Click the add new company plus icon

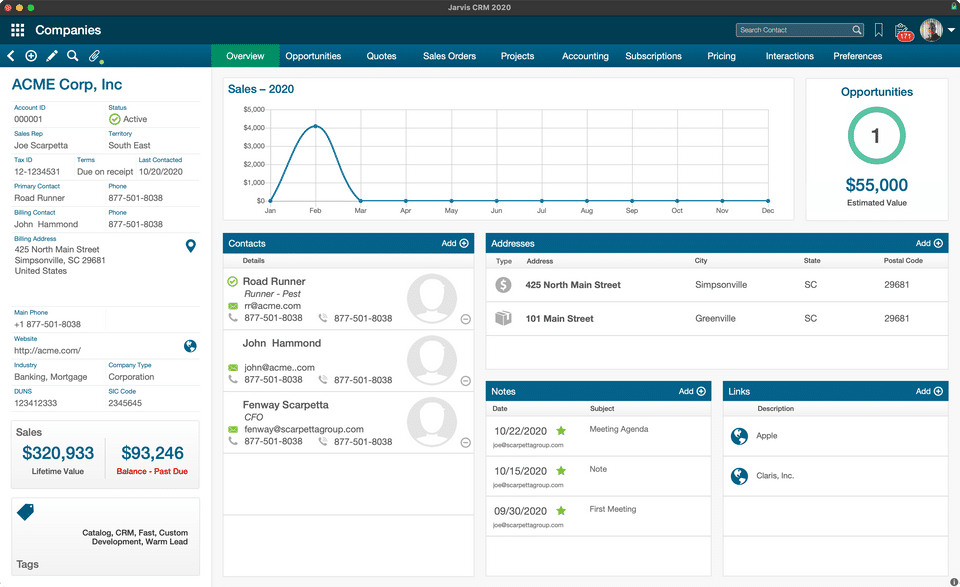(x=31, y=56)
